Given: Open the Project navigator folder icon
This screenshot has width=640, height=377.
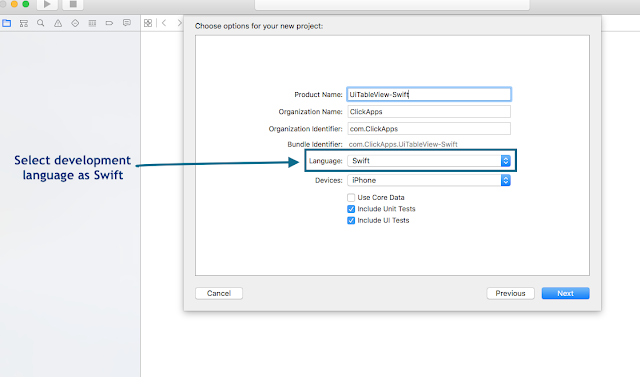Looking at the screenshot, I should pos(7,23).
